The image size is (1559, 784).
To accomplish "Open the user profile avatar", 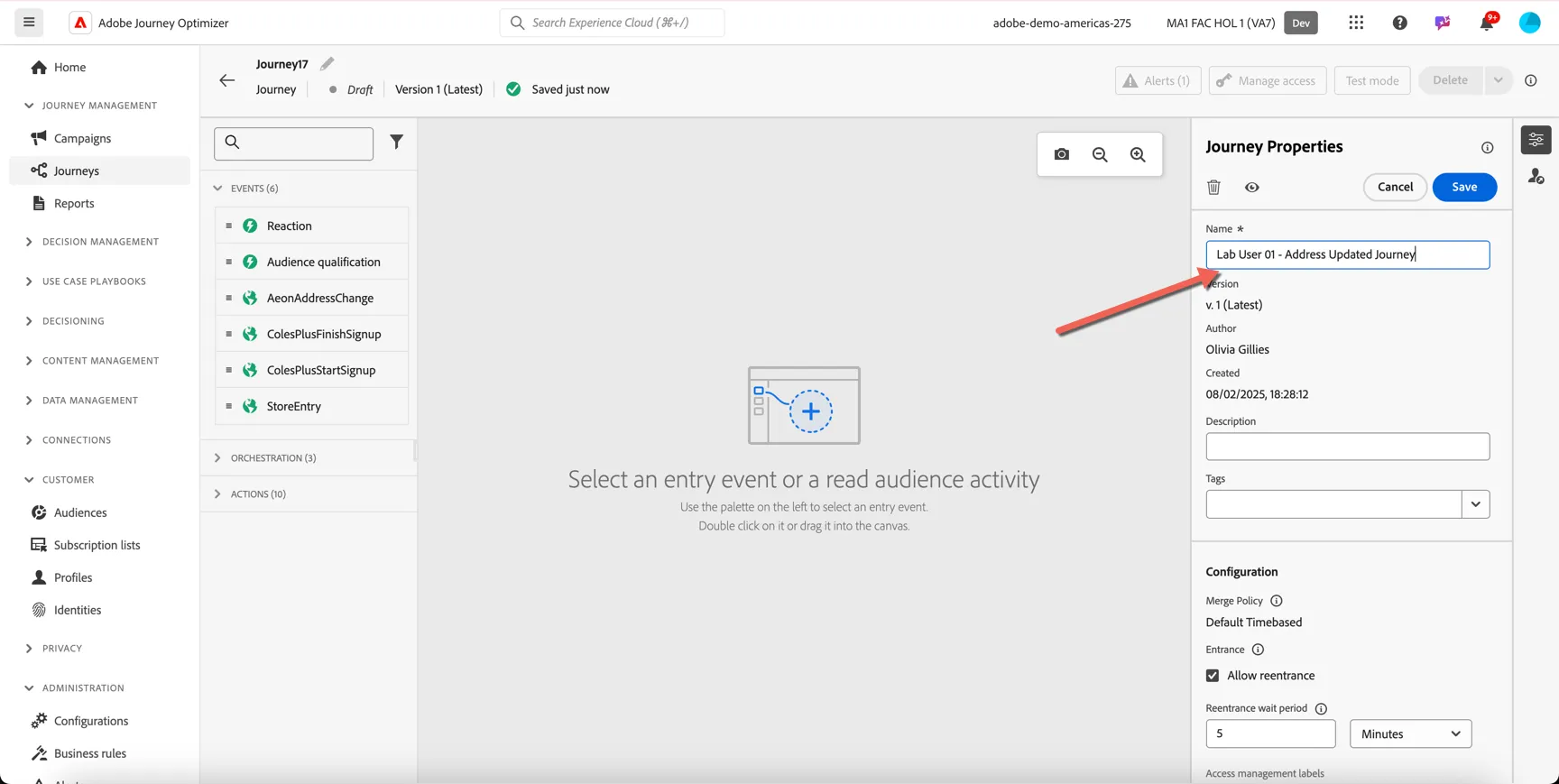I will [1530, 23].
